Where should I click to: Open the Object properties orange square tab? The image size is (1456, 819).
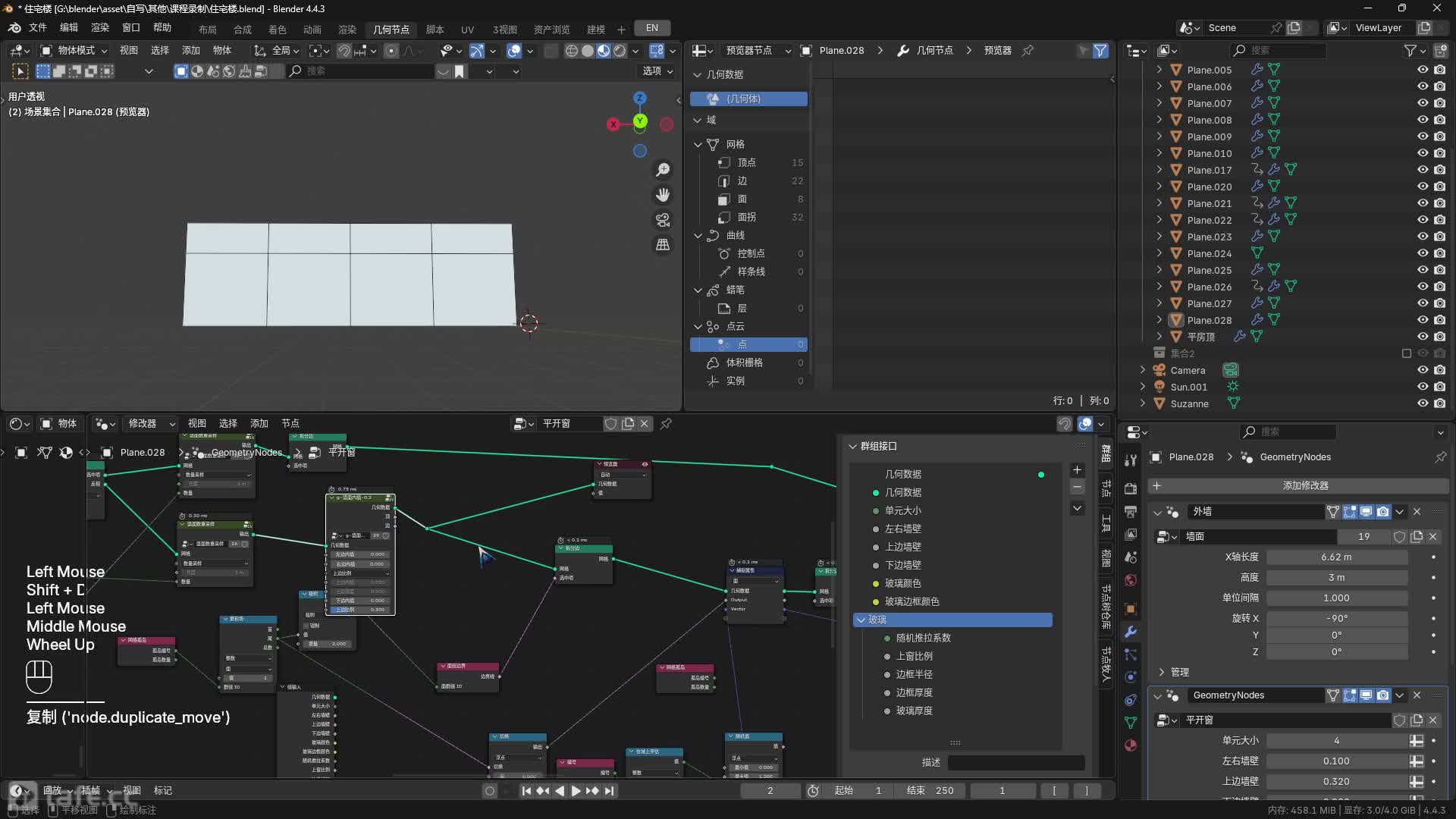pos(1131,609)
